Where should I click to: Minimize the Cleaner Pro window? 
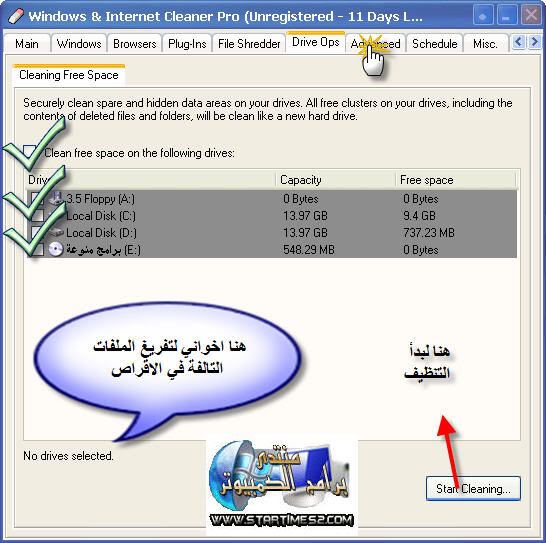pos(507,16)
